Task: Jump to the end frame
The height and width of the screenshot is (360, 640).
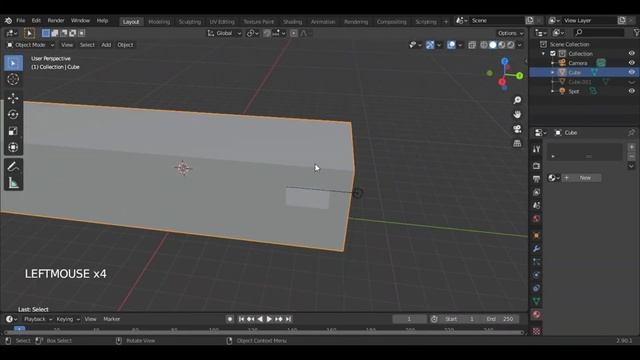Action: pyautogui.click(x=288, y=319)
